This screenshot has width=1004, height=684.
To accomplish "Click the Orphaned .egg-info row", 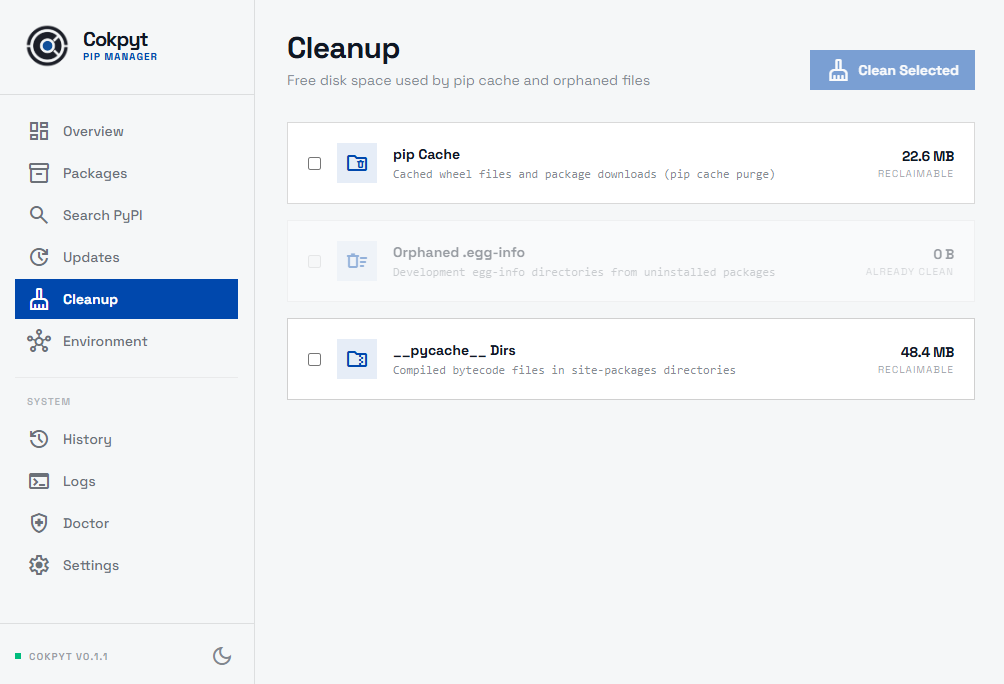I will click(x=631, y=260).
